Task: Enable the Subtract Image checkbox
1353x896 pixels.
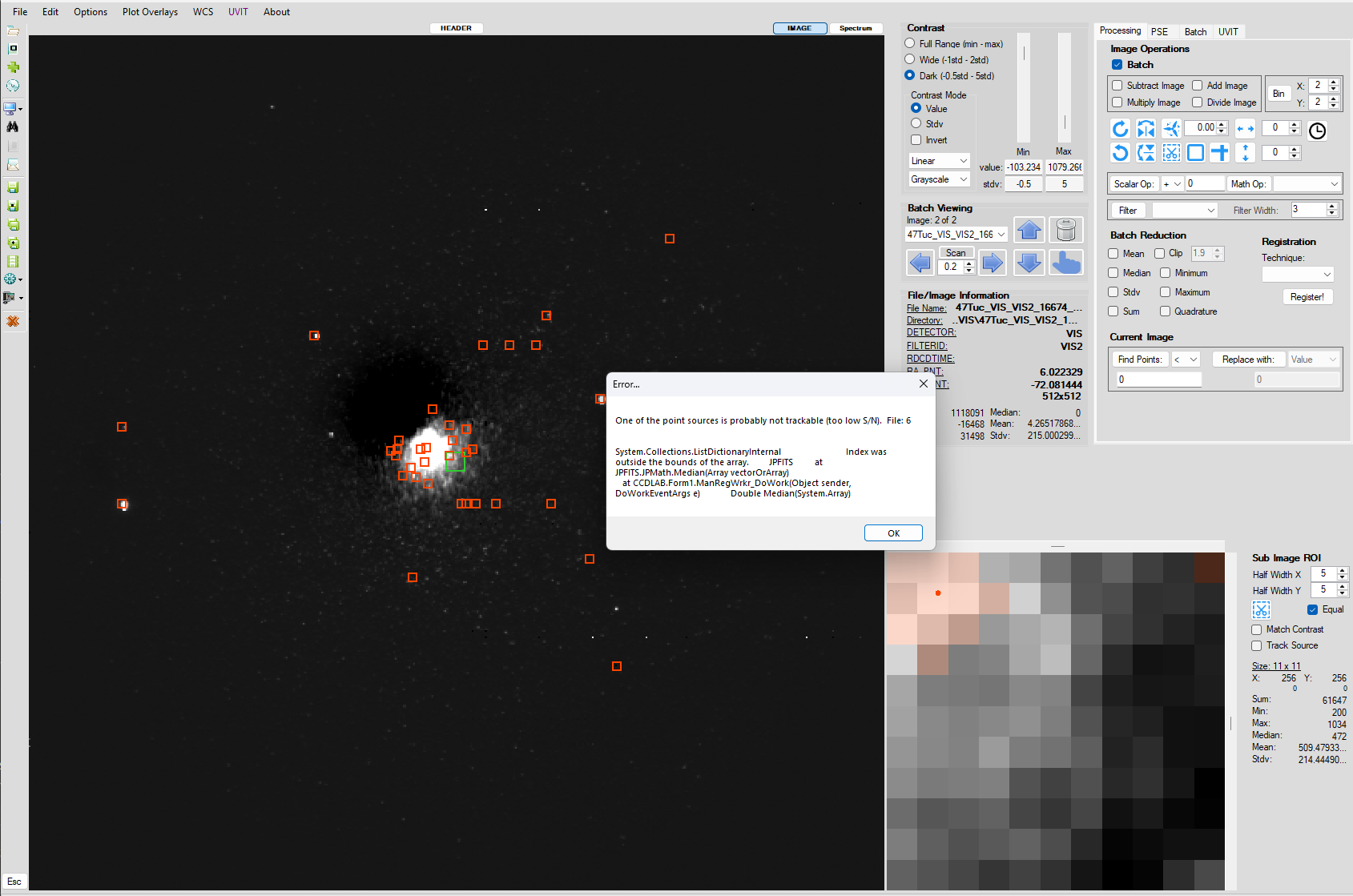Action: click(1117, 86)
